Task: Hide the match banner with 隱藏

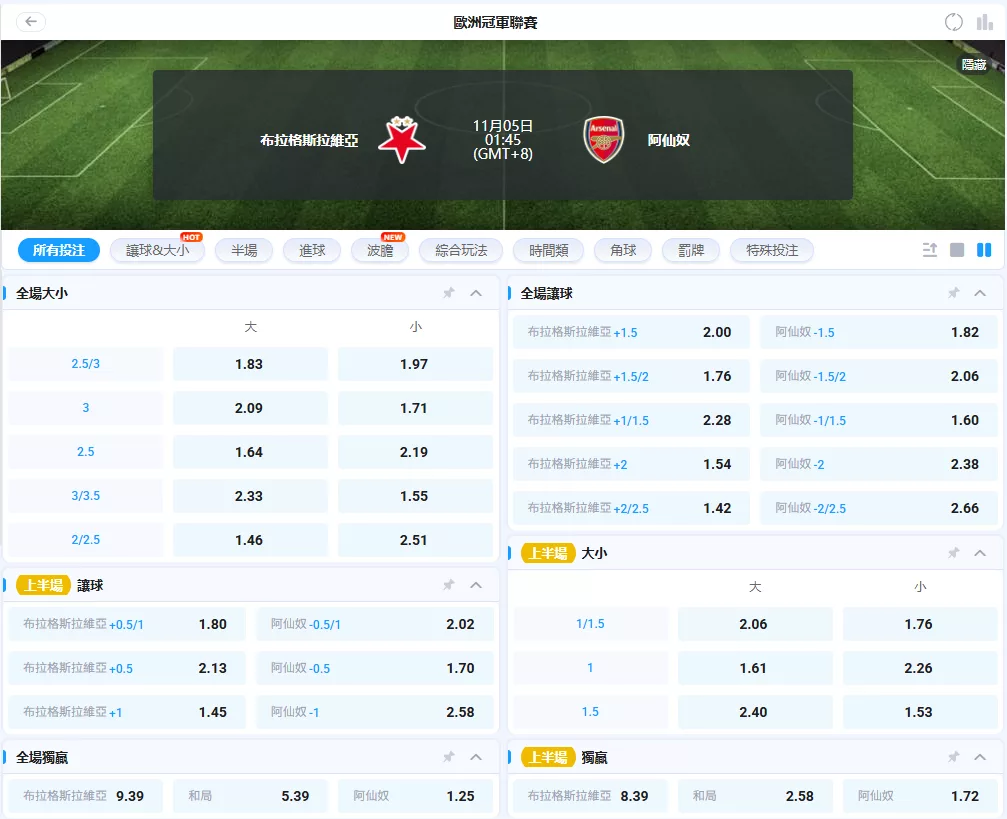Action: pyautogui.click(x=973, y=64)
